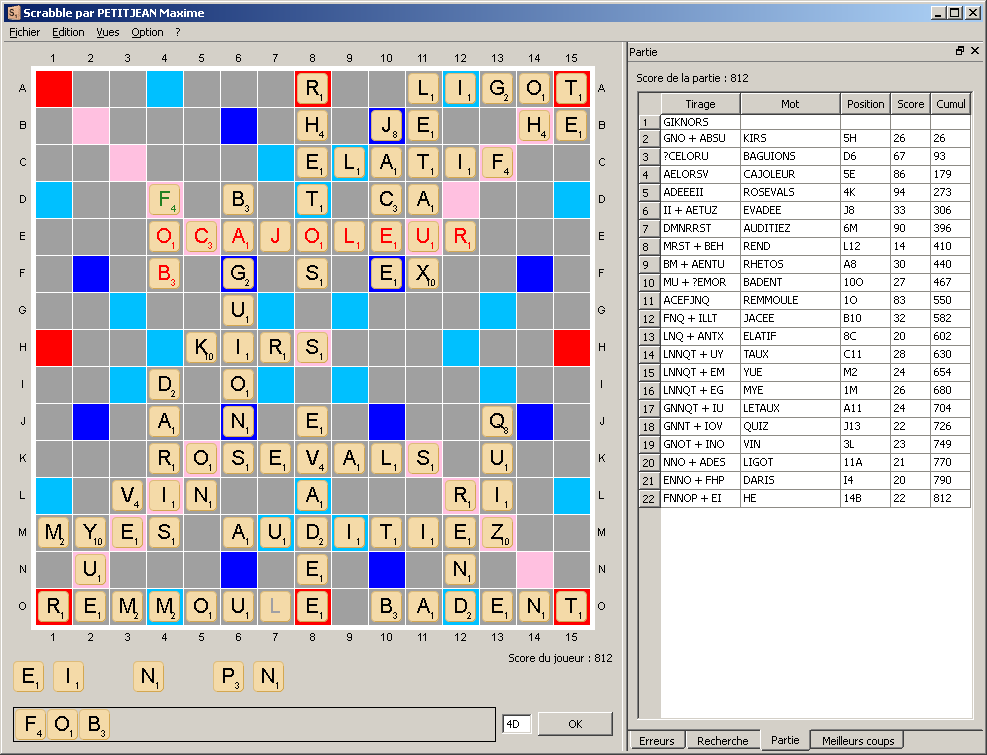Click the position input field showing 4D
Screen dimensions: 987x755
click(516, 724)
